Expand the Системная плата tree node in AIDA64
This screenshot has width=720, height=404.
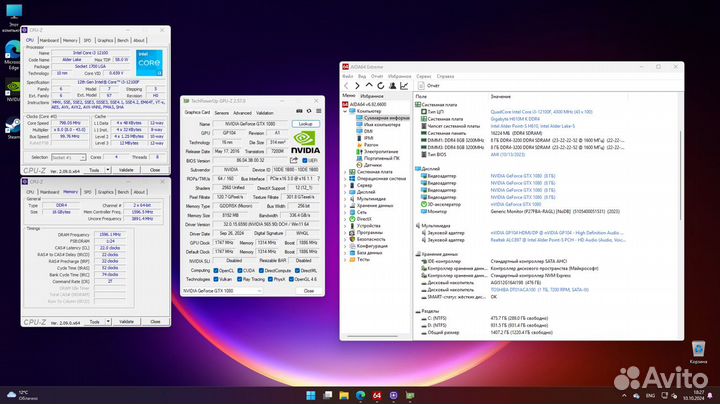click(345, 172)
